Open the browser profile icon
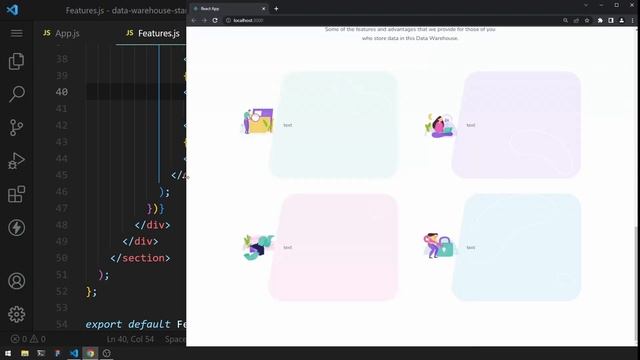The image size is (640, 360). (x=622, y=20)
